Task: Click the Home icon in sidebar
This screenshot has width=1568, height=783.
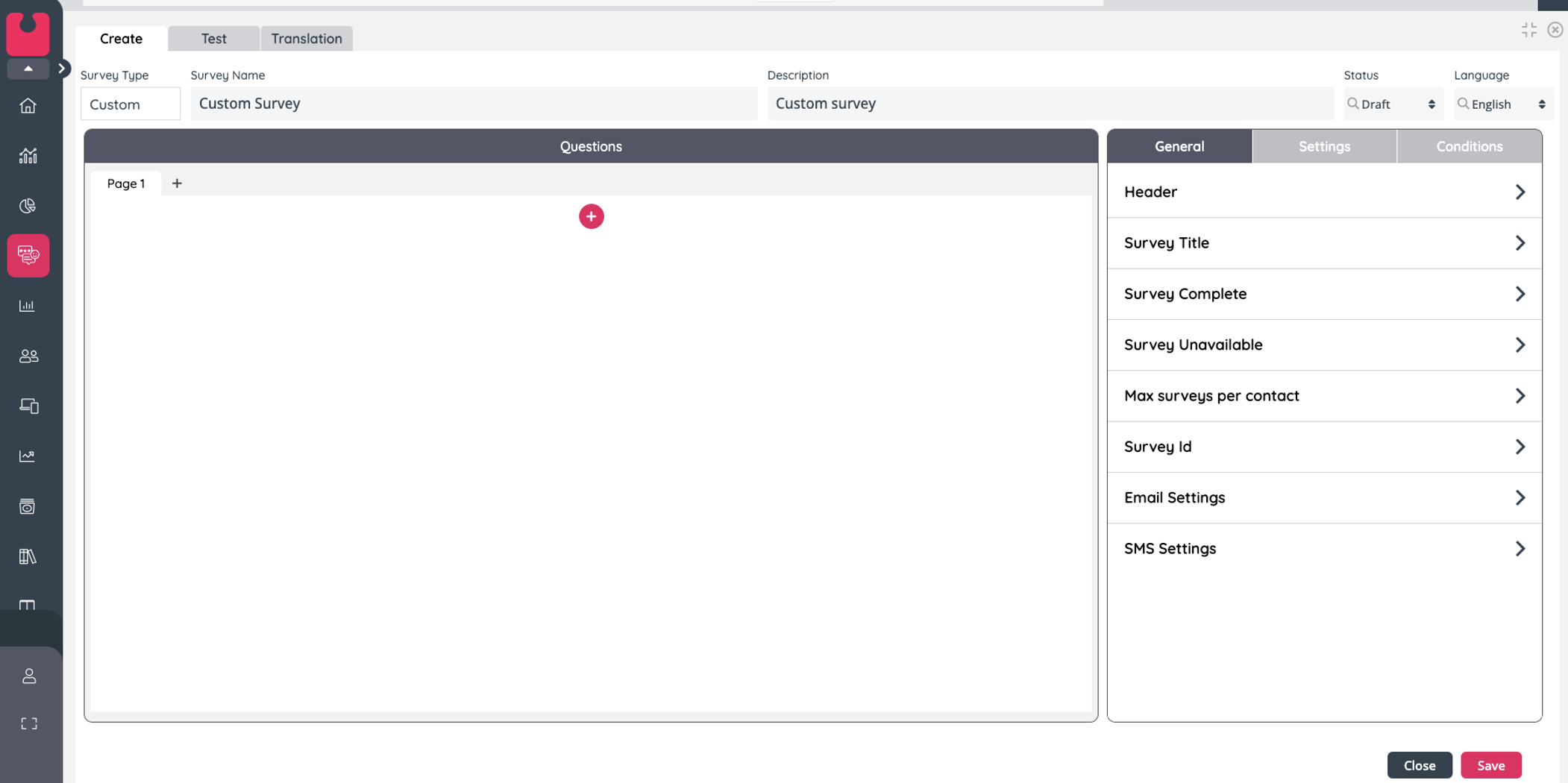Action: click(28, 106)
